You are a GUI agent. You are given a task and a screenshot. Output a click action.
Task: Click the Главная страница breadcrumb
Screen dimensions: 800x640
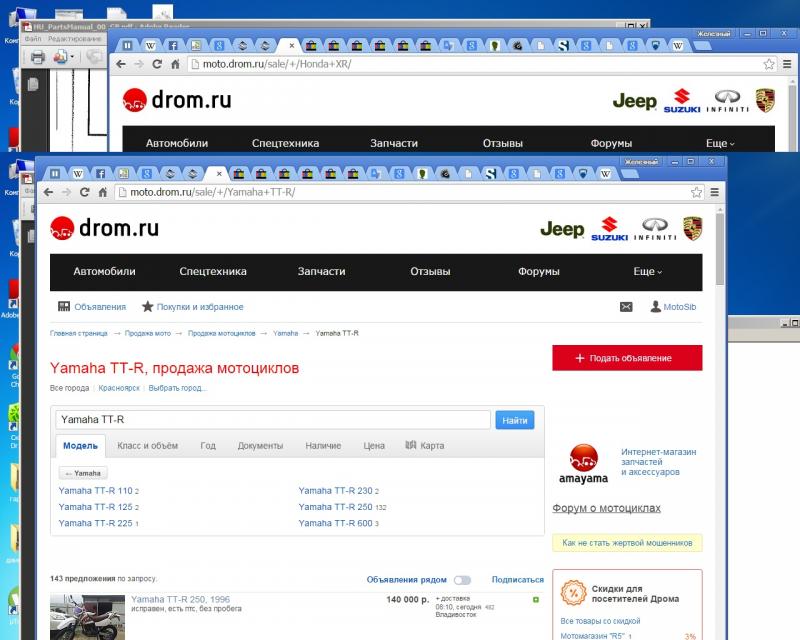[x=79, y=333]
